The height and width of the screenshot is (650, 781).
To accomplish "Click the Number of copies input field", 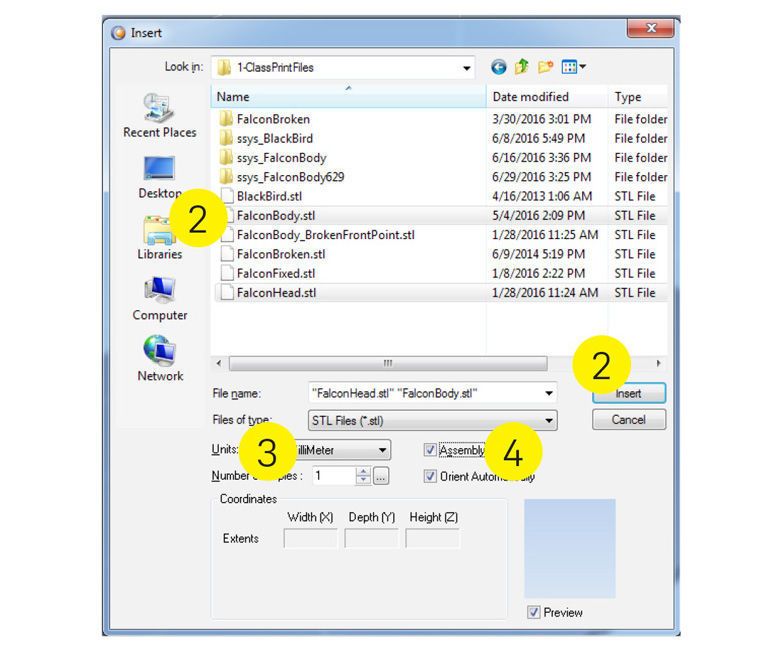I will click(334, 476).
